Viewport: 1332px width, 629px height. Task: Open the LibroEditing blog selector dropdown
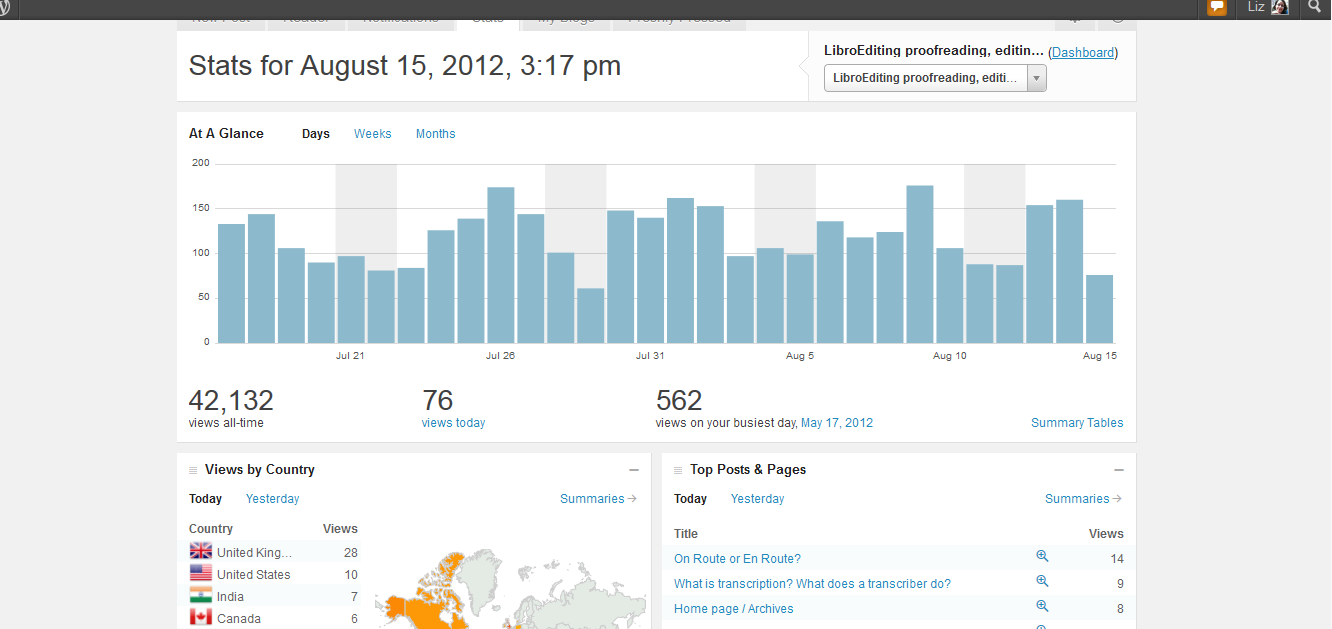click(x=934, y=78)
